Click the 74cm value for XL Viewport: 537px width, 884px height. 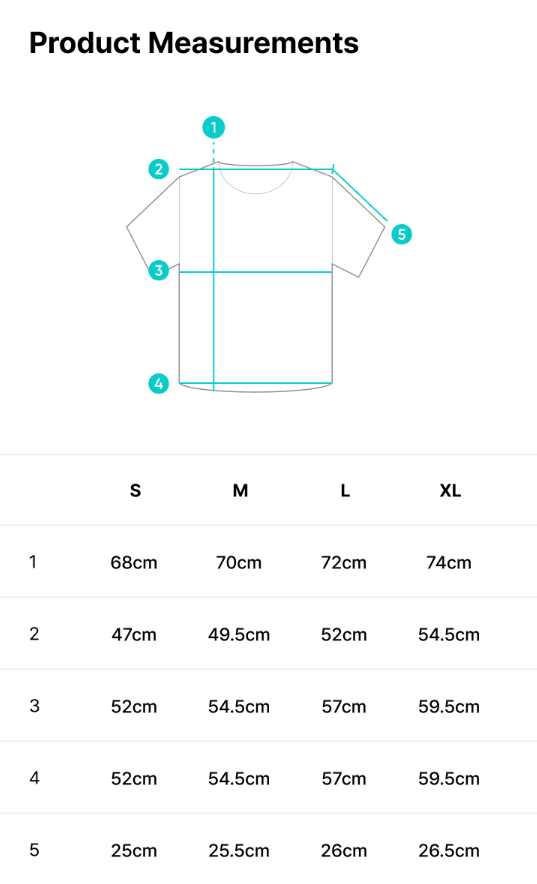tap(449, 563)
